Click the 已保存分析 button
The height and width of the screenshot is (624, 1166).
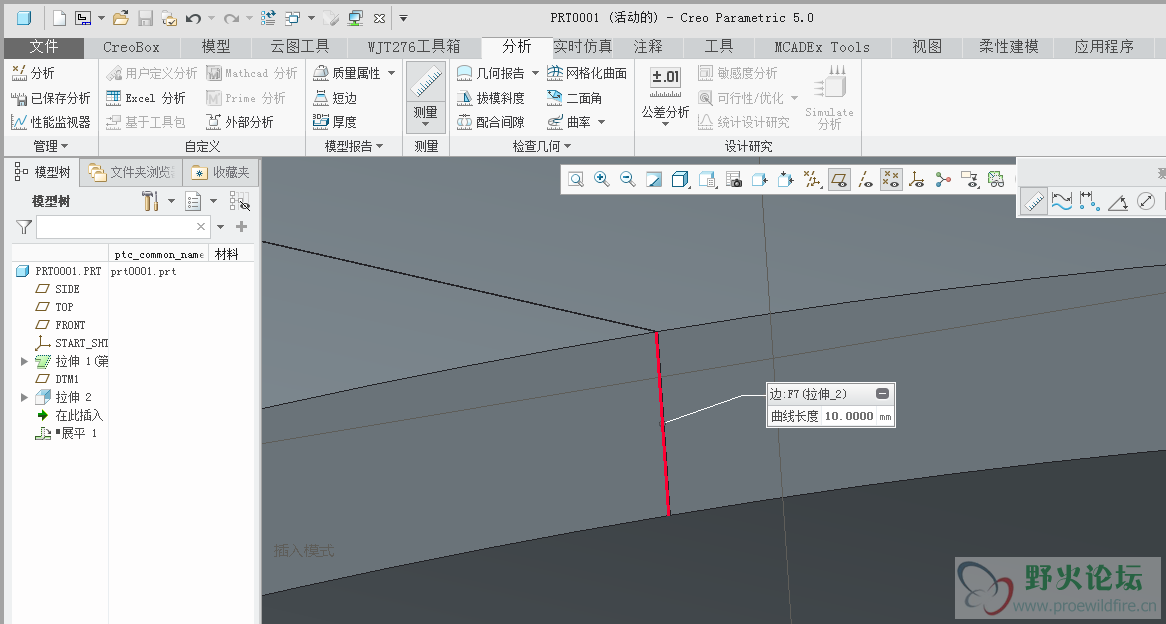click(51, 98)
